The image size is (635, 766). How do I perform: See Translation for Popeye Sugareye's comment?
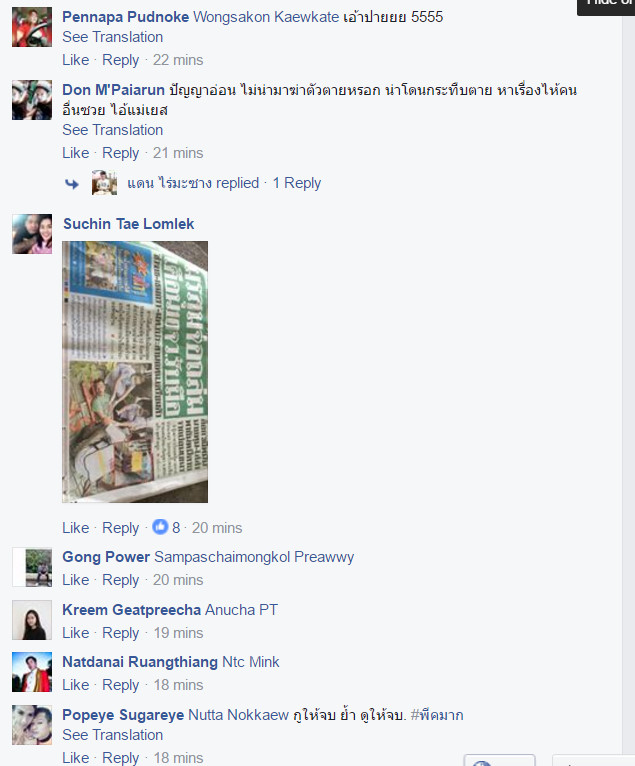click(112, 735)
